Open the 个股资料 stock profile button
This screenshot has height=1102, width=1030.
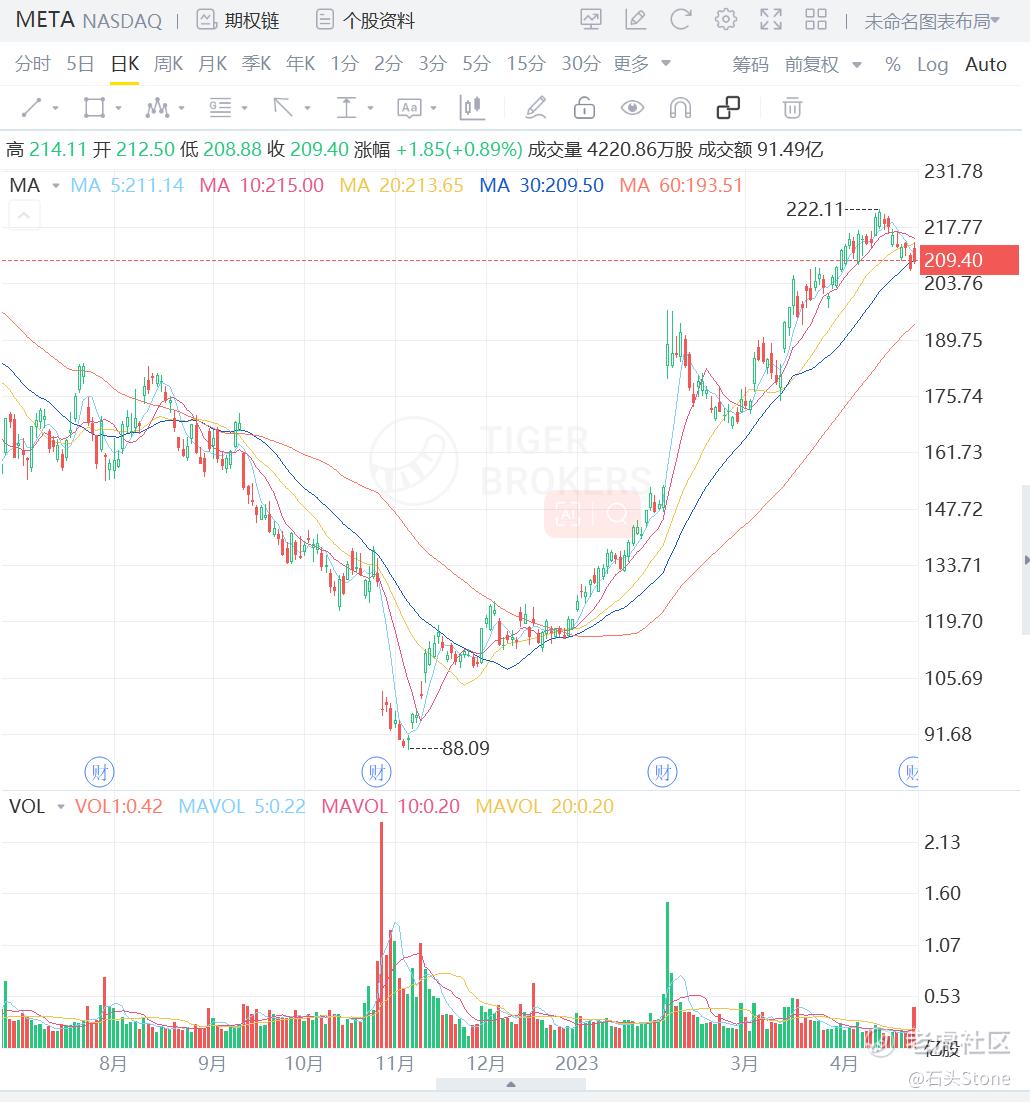pos(365,20)
